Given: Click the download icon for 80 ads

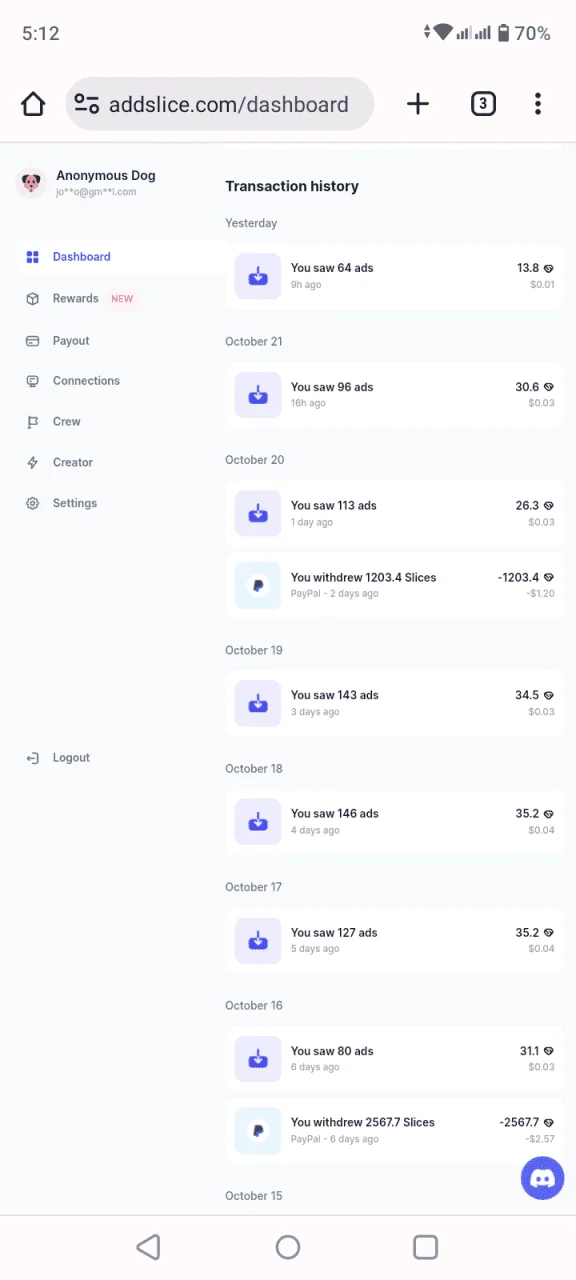Looking at the screenshot, I should point(258,1059).
